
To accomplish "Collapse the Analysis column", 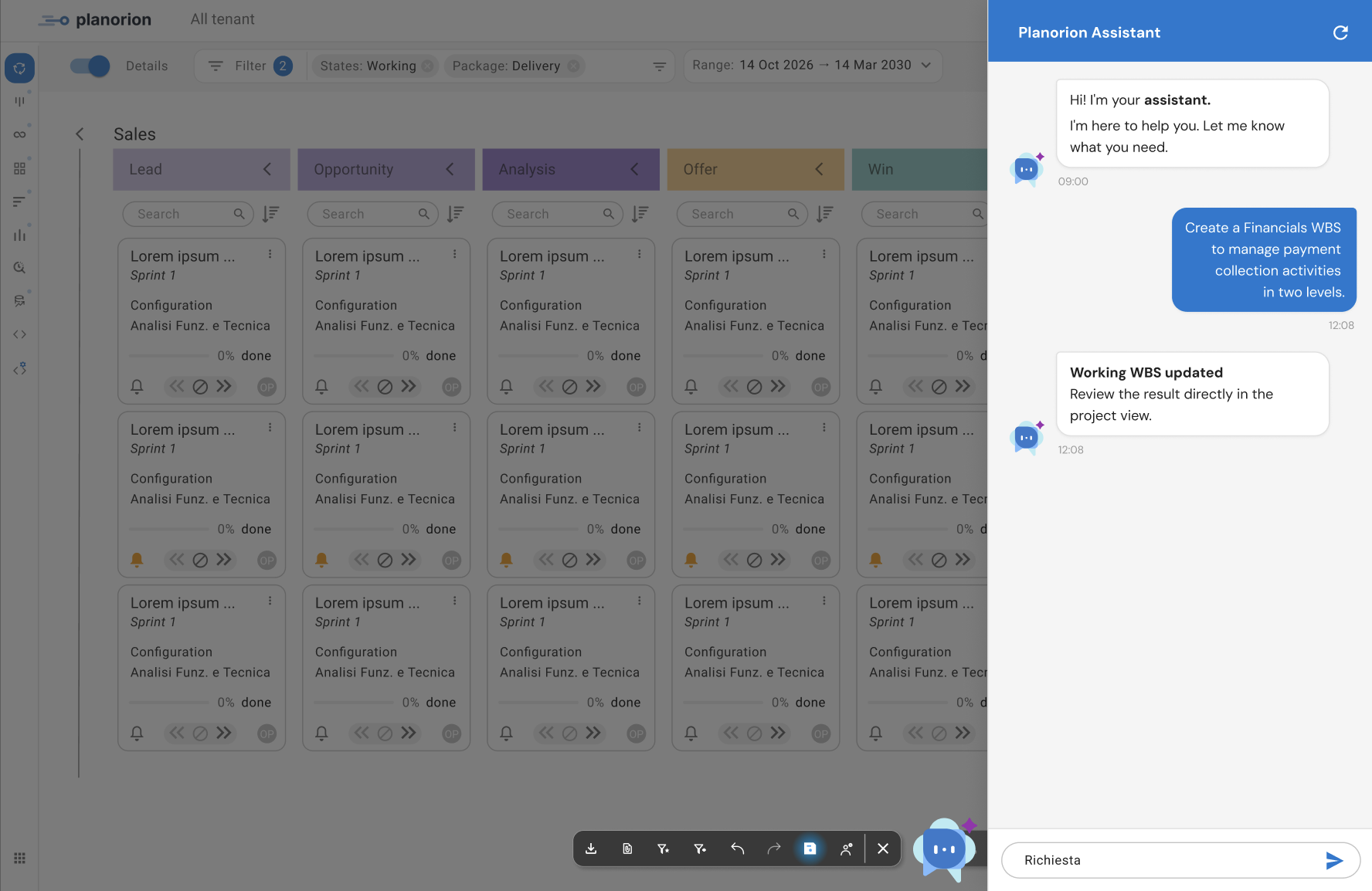I will [634, 169].
